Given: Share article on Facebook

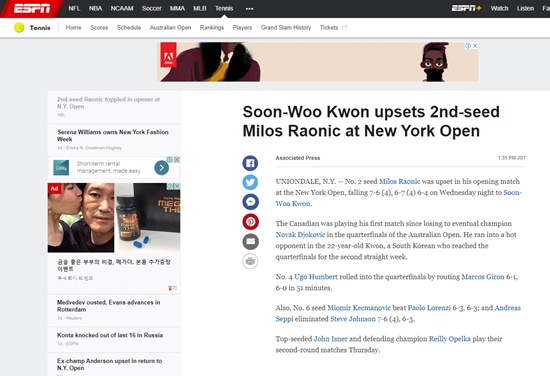Looking at the screenshot, I should tap(250, 163).
